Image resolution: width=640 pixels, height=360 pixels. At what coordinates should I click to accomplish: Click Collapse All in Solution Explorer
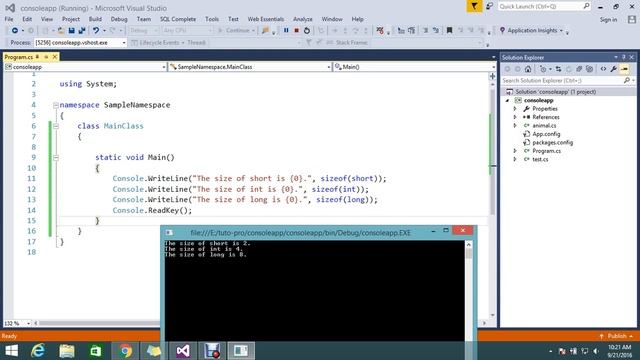pyautogui.click(x=579, y=69)
